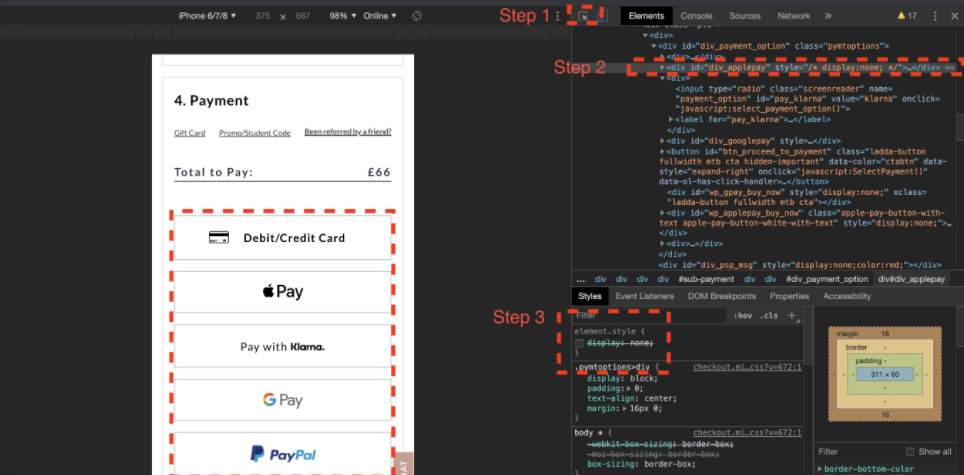Click the #sub-payment breadcrumb
The width and height of the screenshot is (964, 475).
click(x=706, y=279)
